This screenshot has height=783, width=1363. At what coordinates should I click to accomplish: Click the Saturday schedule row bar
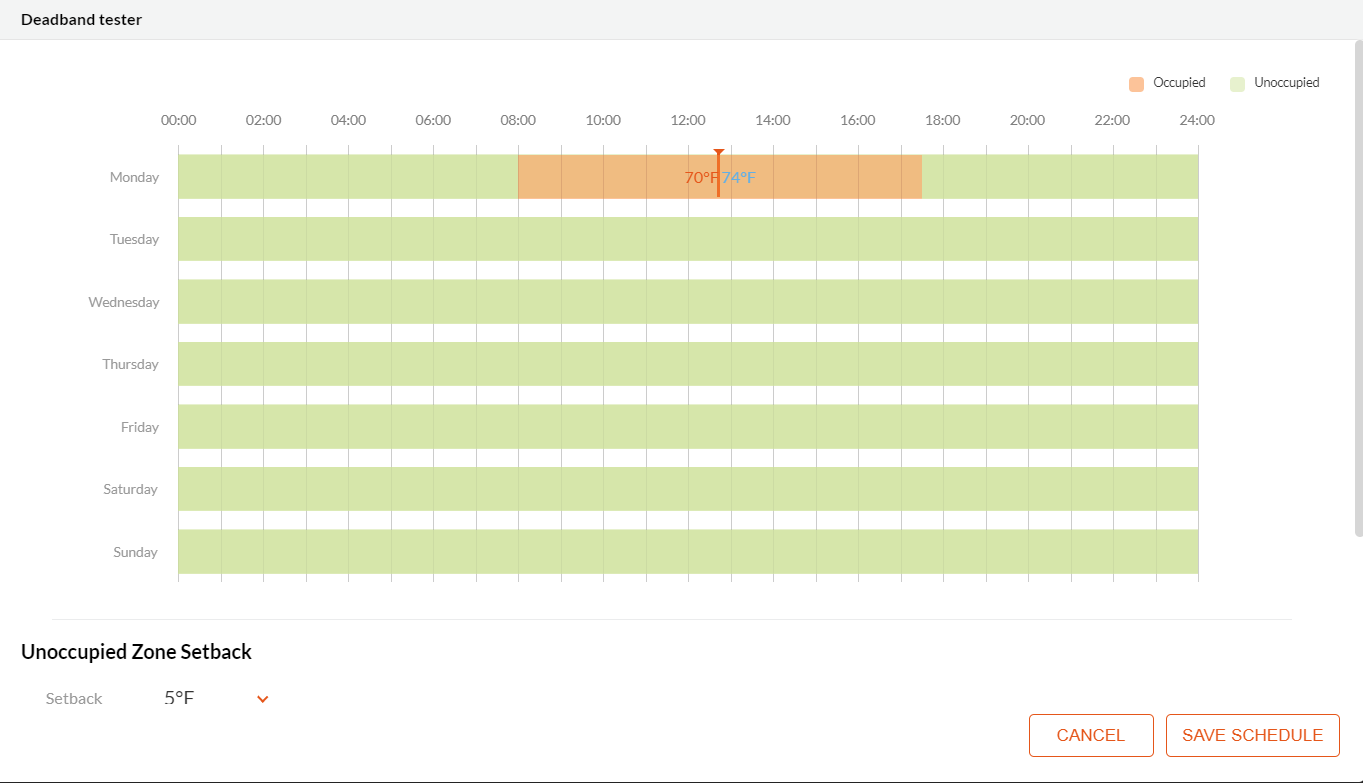688,489
